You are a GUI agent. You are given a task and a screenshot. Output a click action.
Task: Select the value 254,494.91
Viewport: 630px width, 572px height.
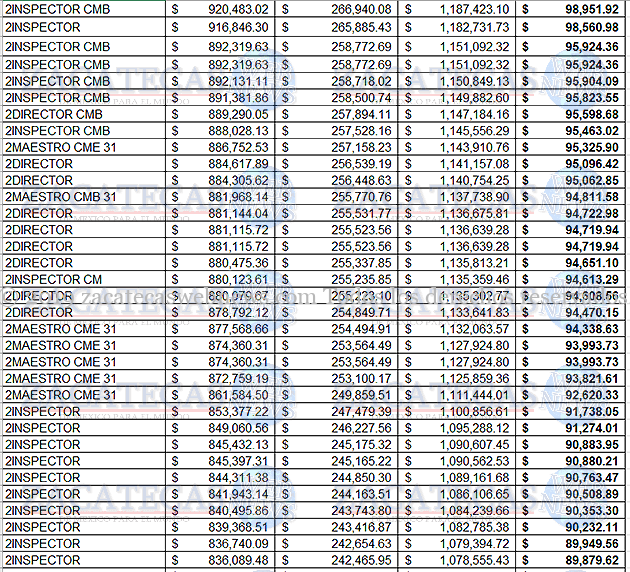361,329
